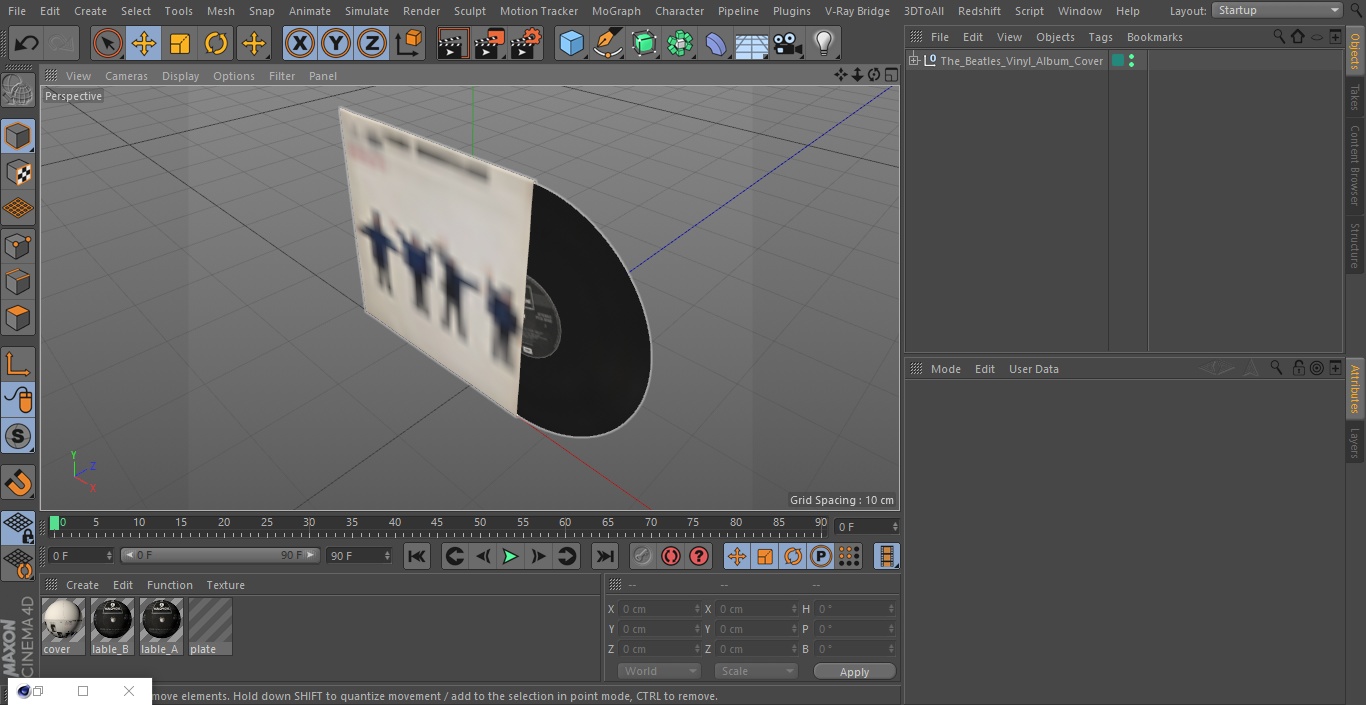Screen dimensions: 1366x705
Task: Open the Content Browser side tab
Action: coord(1355,164)
